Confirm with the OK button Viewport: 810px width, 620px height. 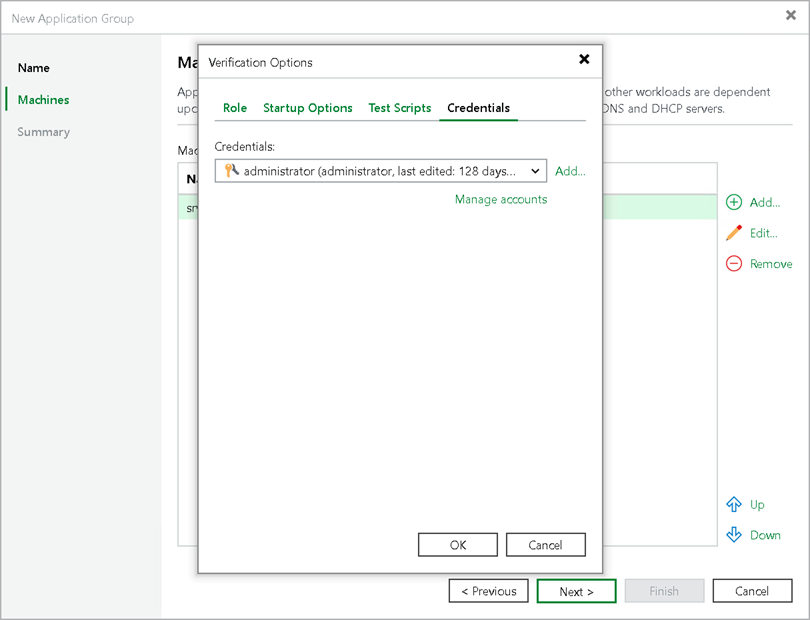(x=458, y=545)
